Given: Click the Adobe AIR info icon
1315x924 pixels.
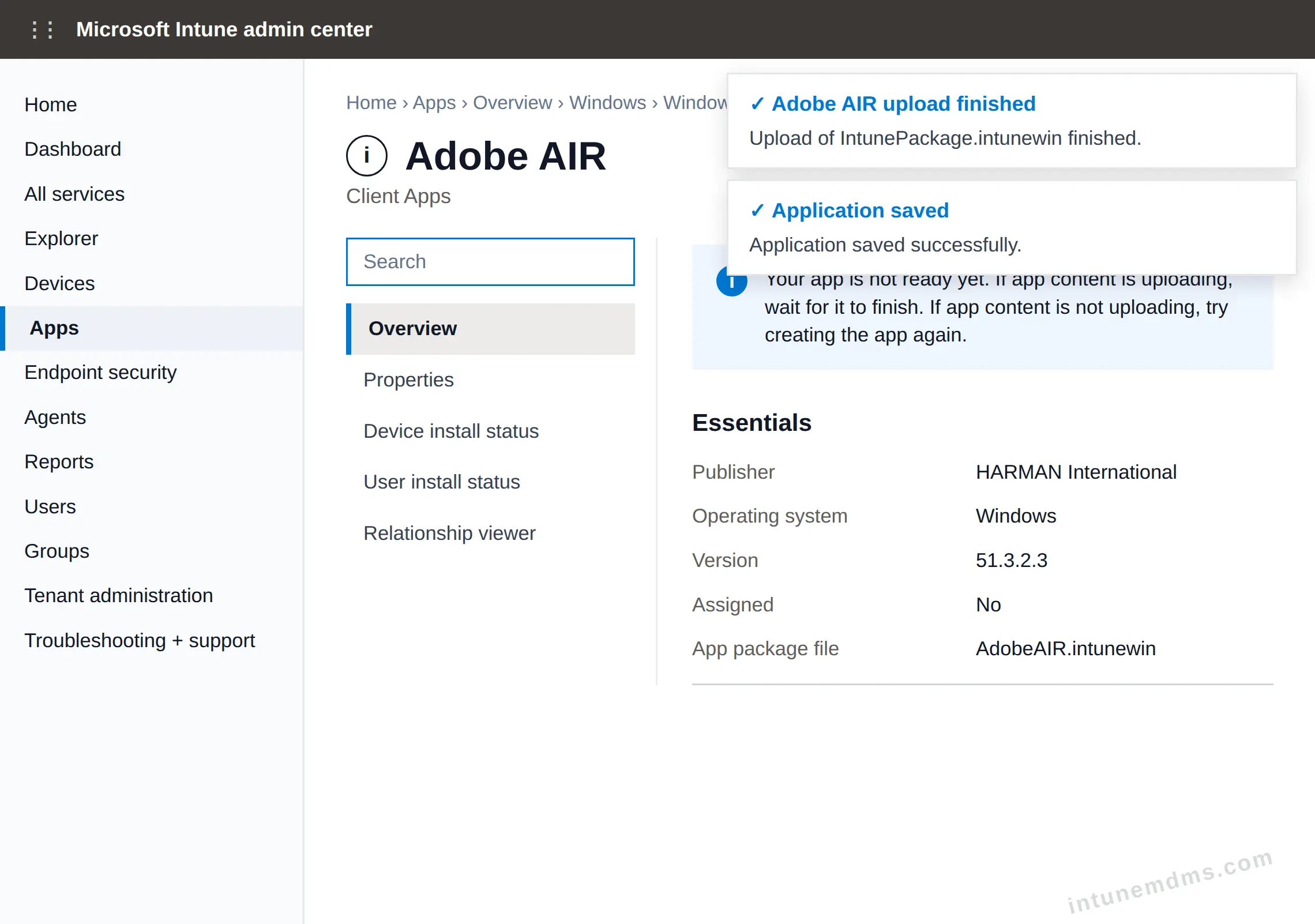Looking at the screenshot, I should tap(367, 156).
